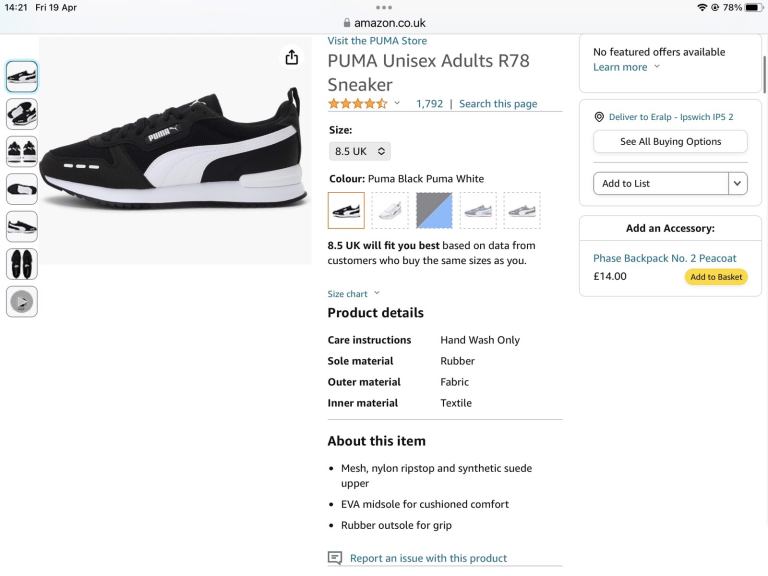The height and width of the screenshot is (576, 768).
Task: Tap the Wi-Fi status icon
Action: point(702,8)
